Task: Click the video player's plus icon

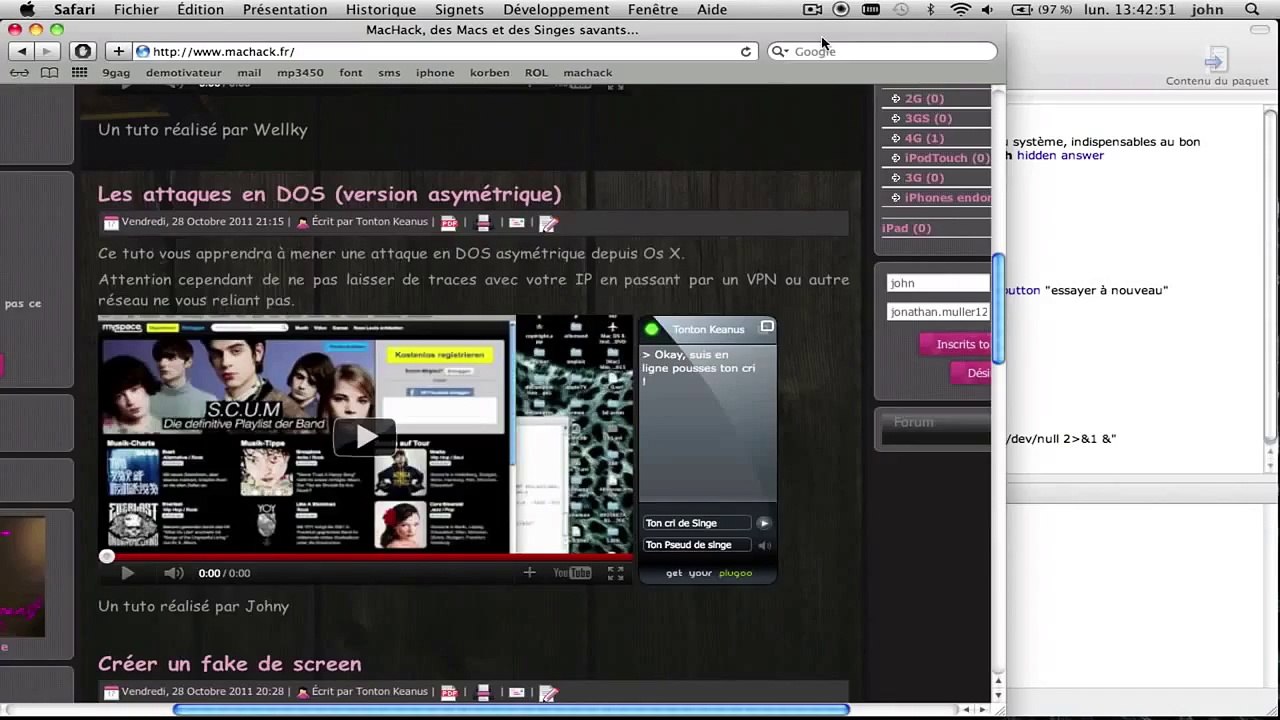Action: tap(529, 573)
